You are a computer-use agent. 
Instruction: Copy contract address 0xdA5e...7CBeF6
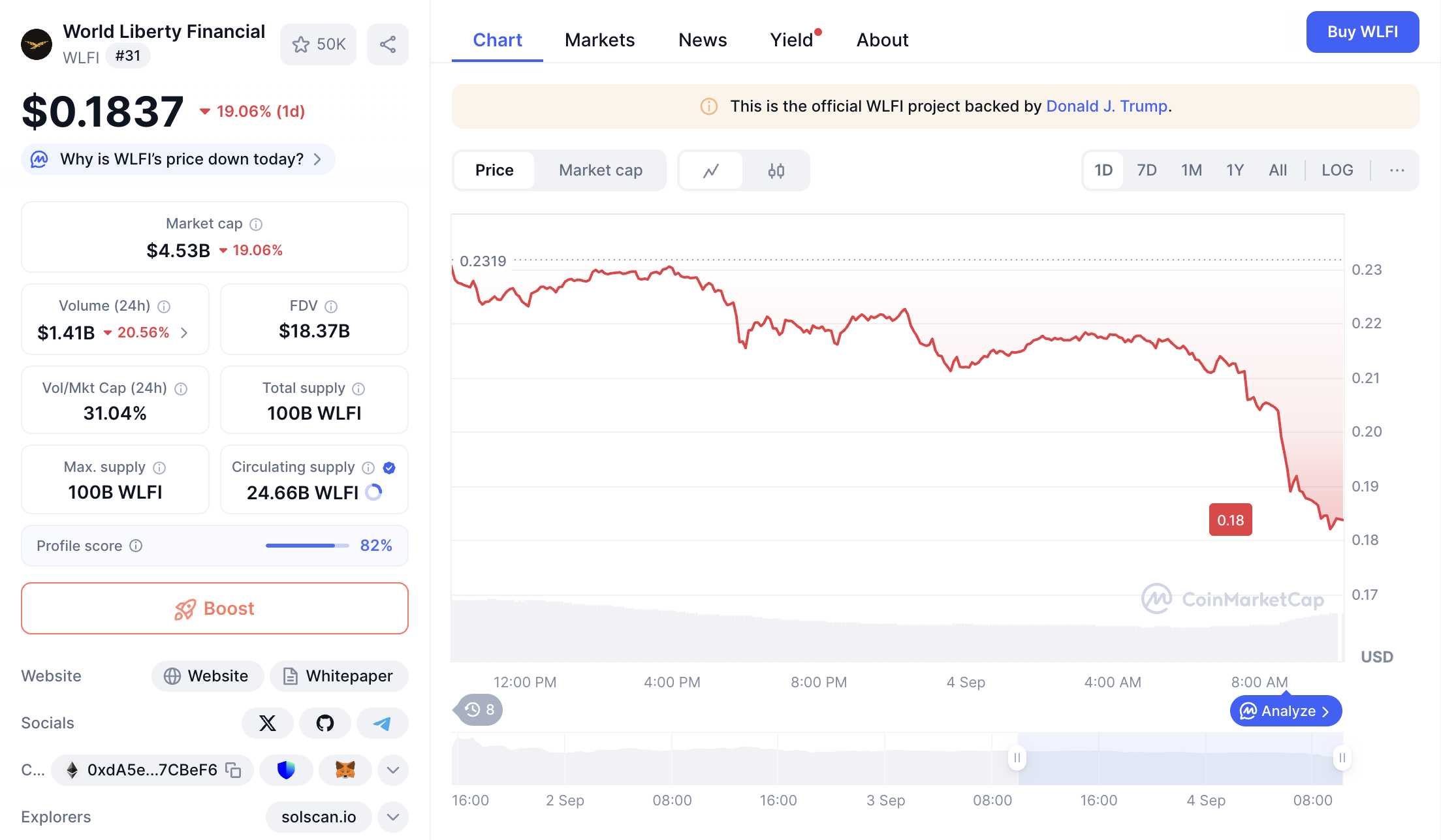pyautogui.click(x=233, y=770)
